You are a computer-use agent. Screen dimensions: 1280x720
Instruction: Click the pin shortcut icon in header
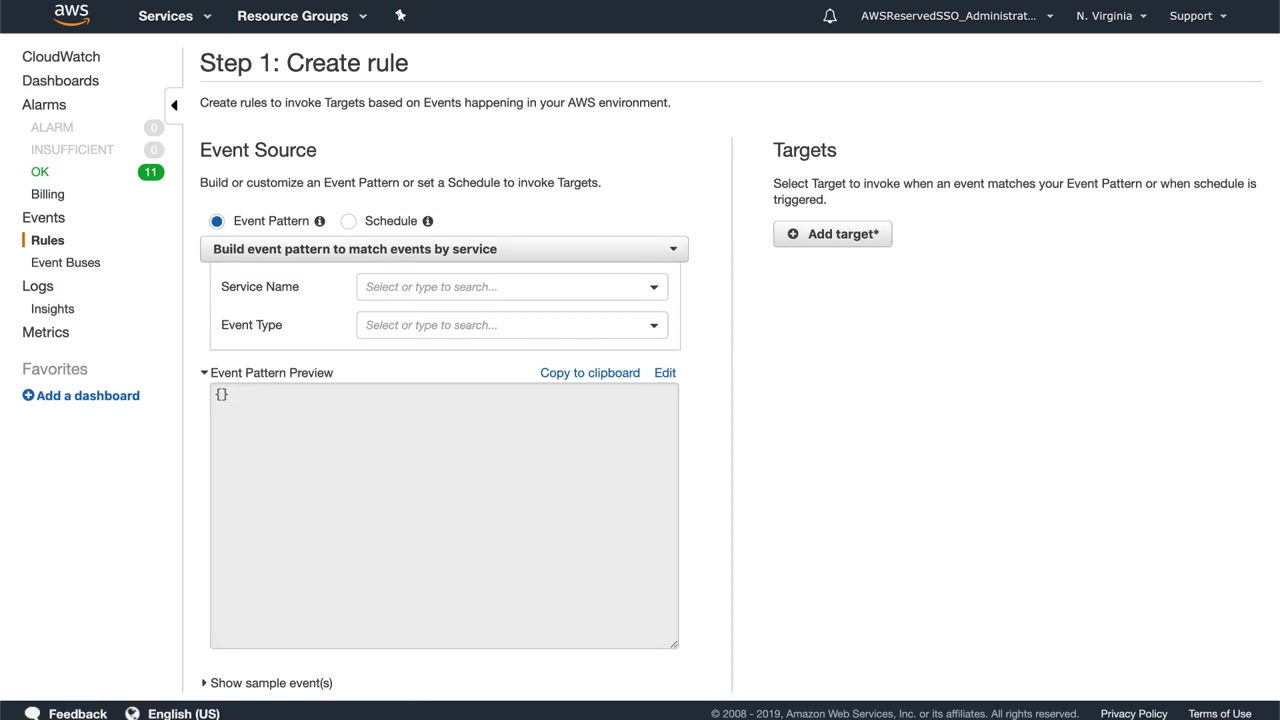click(400, 15)
